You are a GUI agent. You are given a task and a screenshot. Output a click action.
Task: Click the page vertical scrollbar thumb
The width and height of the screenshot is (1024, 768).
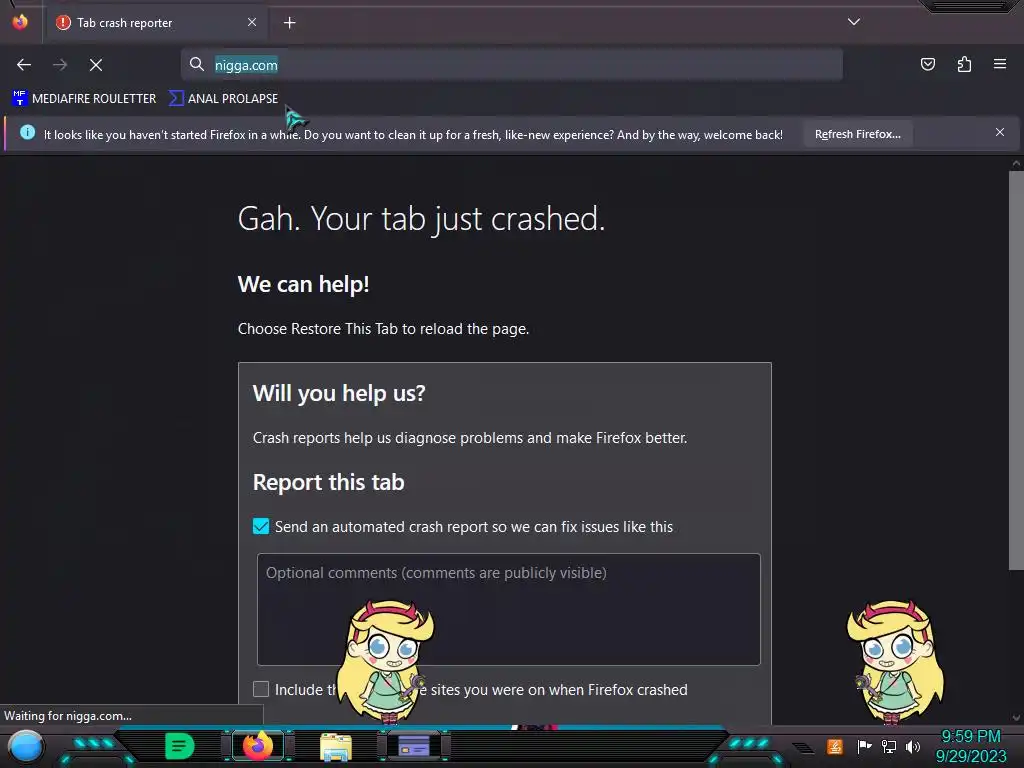pyautogui.click(x=1016, y=370)
